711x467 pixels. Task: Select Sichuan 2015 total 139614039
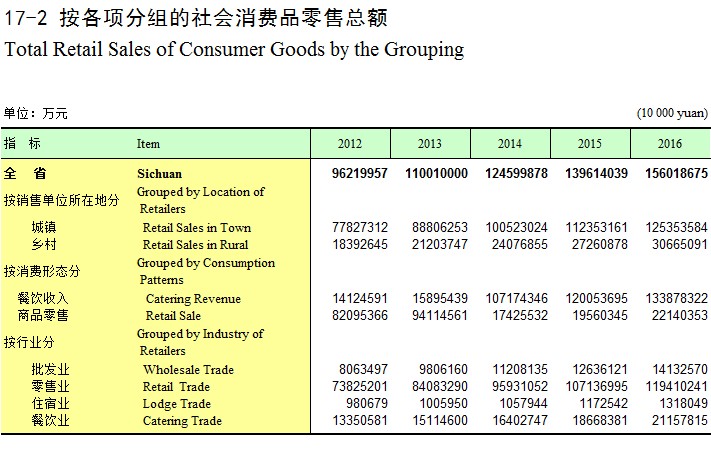(x=596, y=173)
